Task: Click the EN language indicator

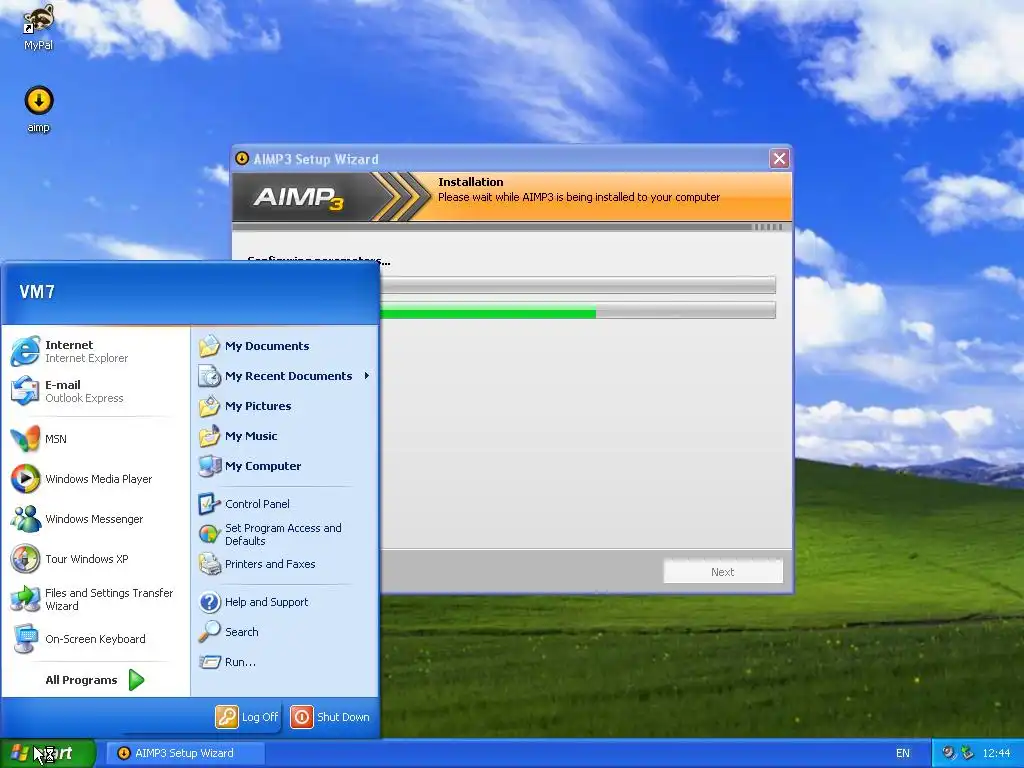Action: tap(903, 753)
